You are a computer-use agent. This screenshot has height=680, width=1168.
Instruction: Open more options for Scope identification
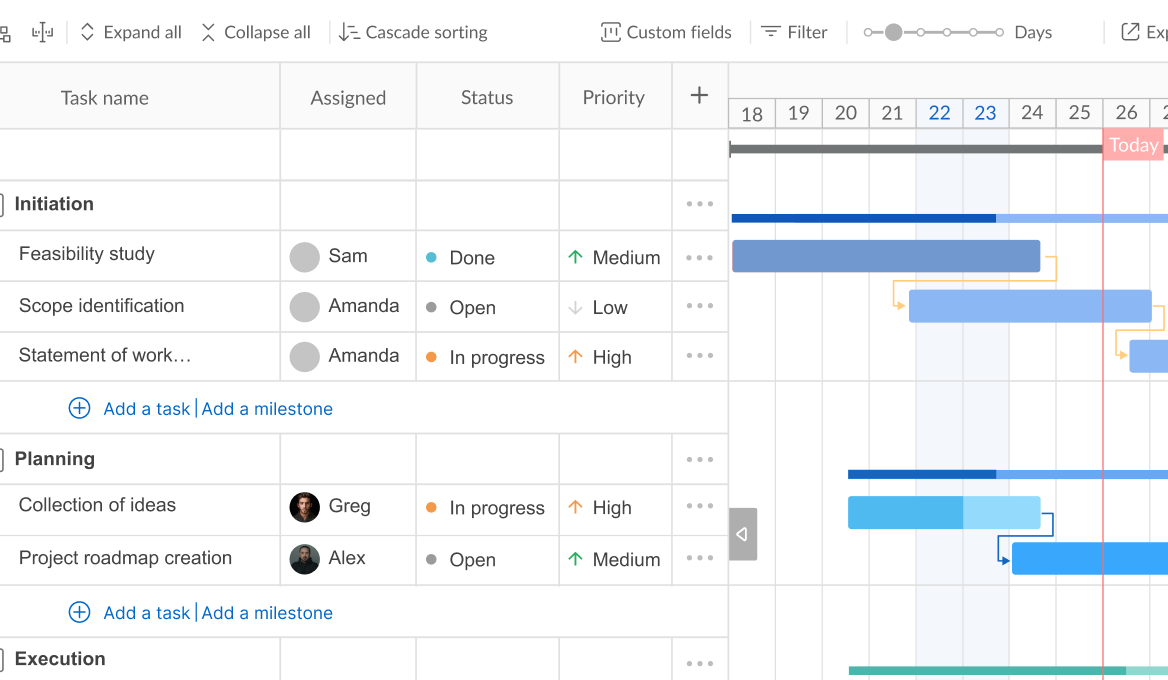pos(699,306)
